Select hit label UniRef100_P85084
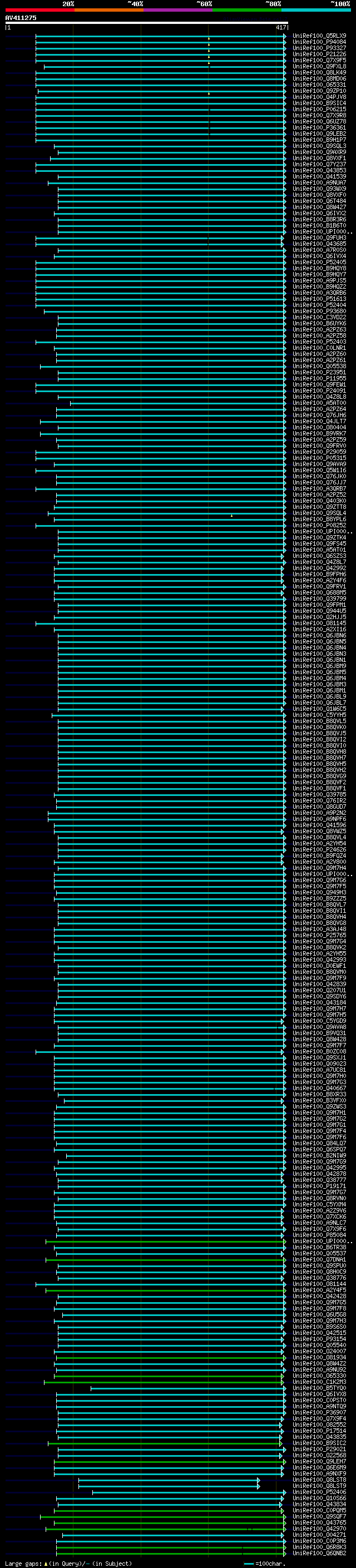 (x=319, y=1235)
